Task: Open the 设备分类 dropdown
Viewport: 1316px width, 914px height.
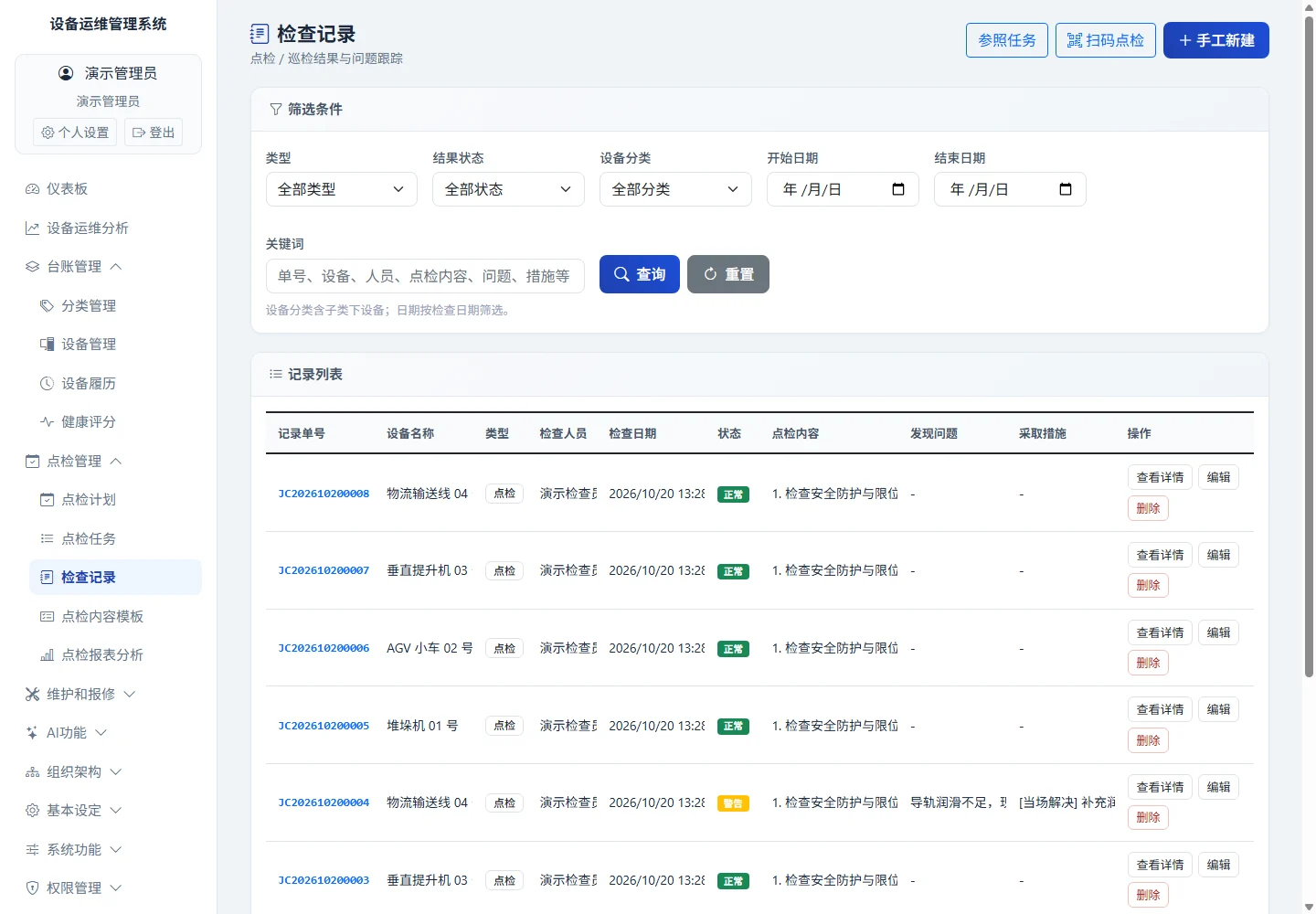Action: coord(675,189)
